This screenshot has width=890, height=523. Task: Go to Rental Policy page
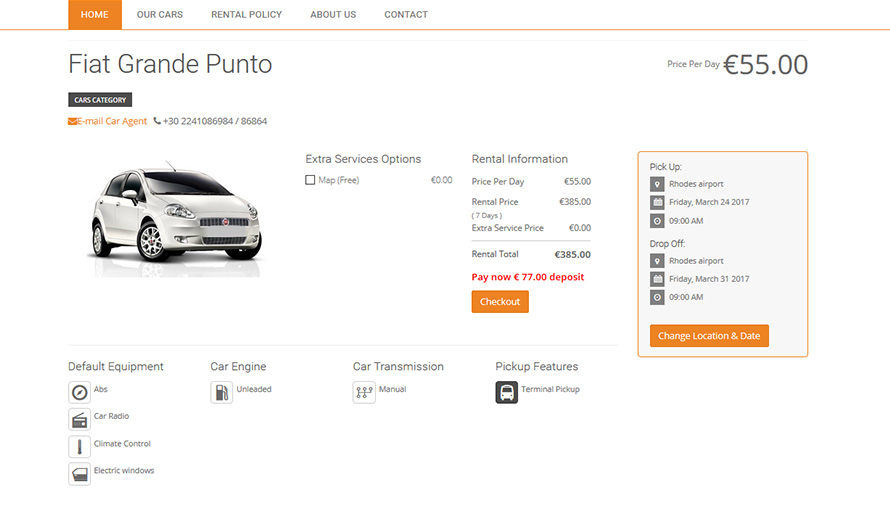tap(246, 14)
